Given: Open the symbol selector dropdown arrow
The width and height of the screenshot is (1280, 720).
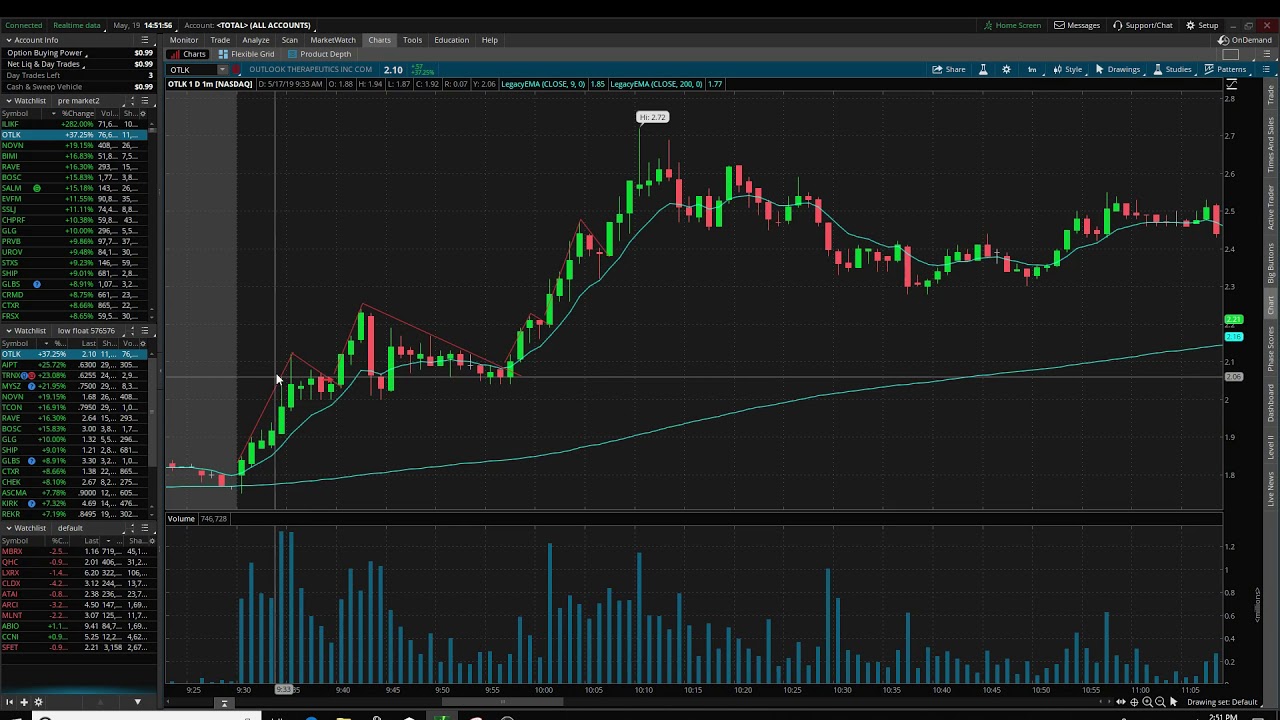Looking at the screenshot, I should click(x=222, y=70).
